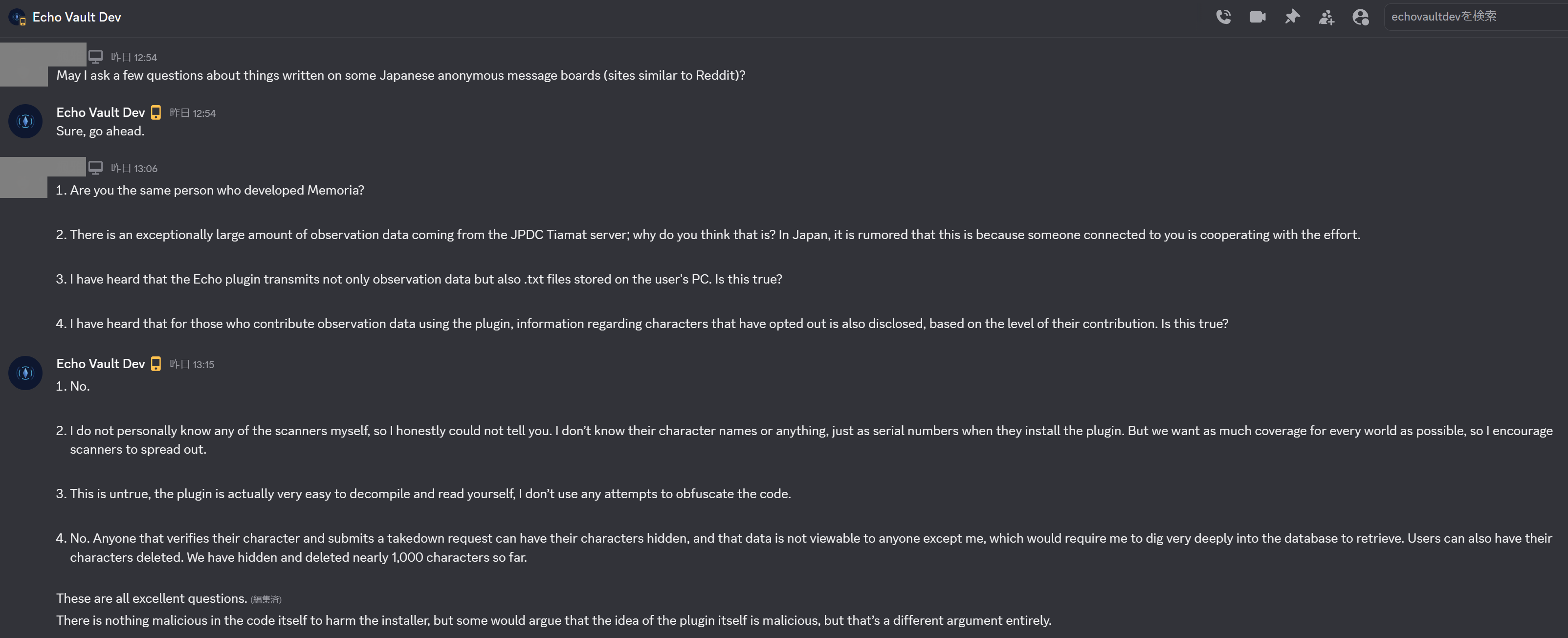Show the user profile panel
The height and width of the screenshot is (638, 1568).
(1360, 17)
